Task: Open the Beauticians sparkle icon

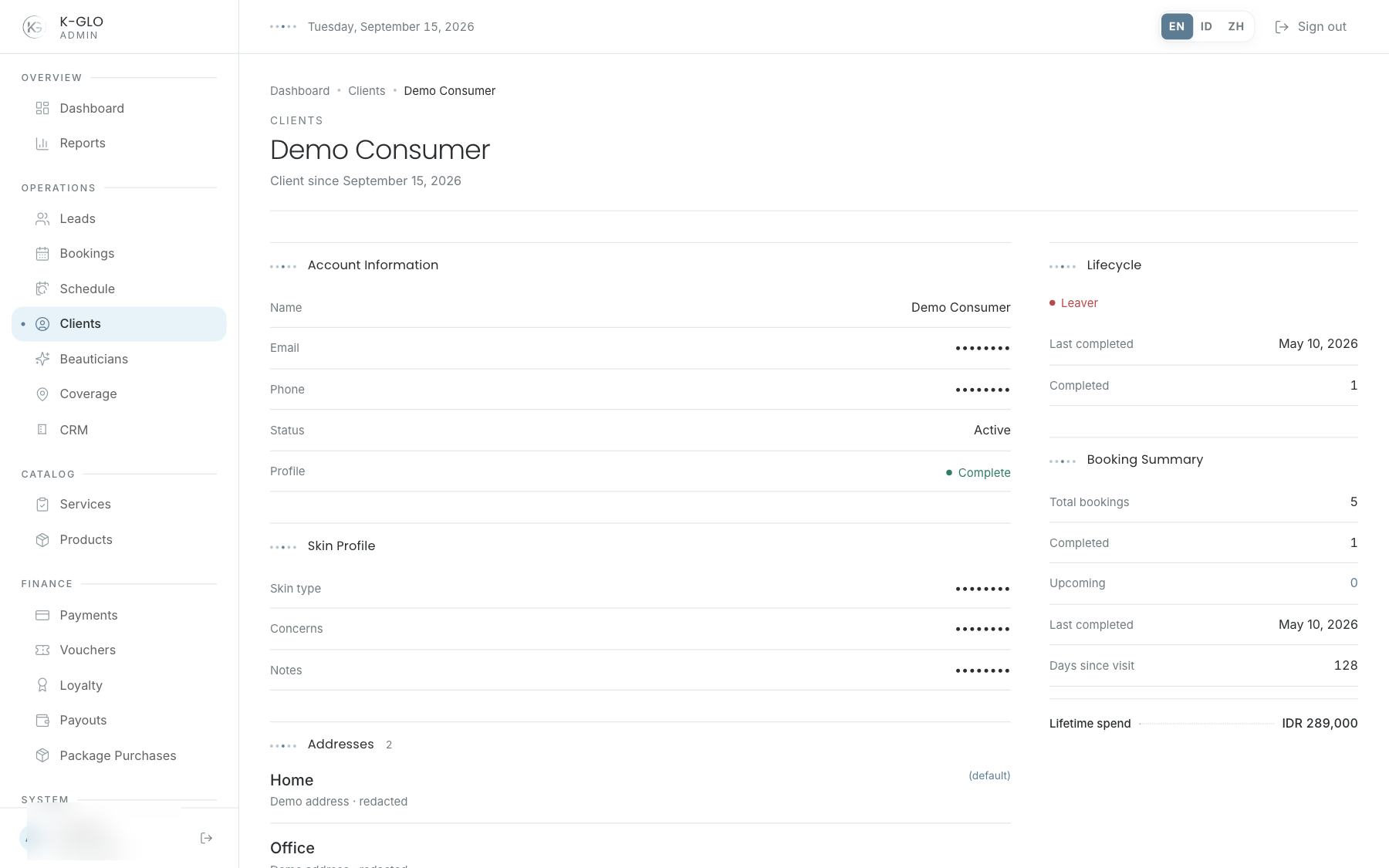Action: pos(42,359)
